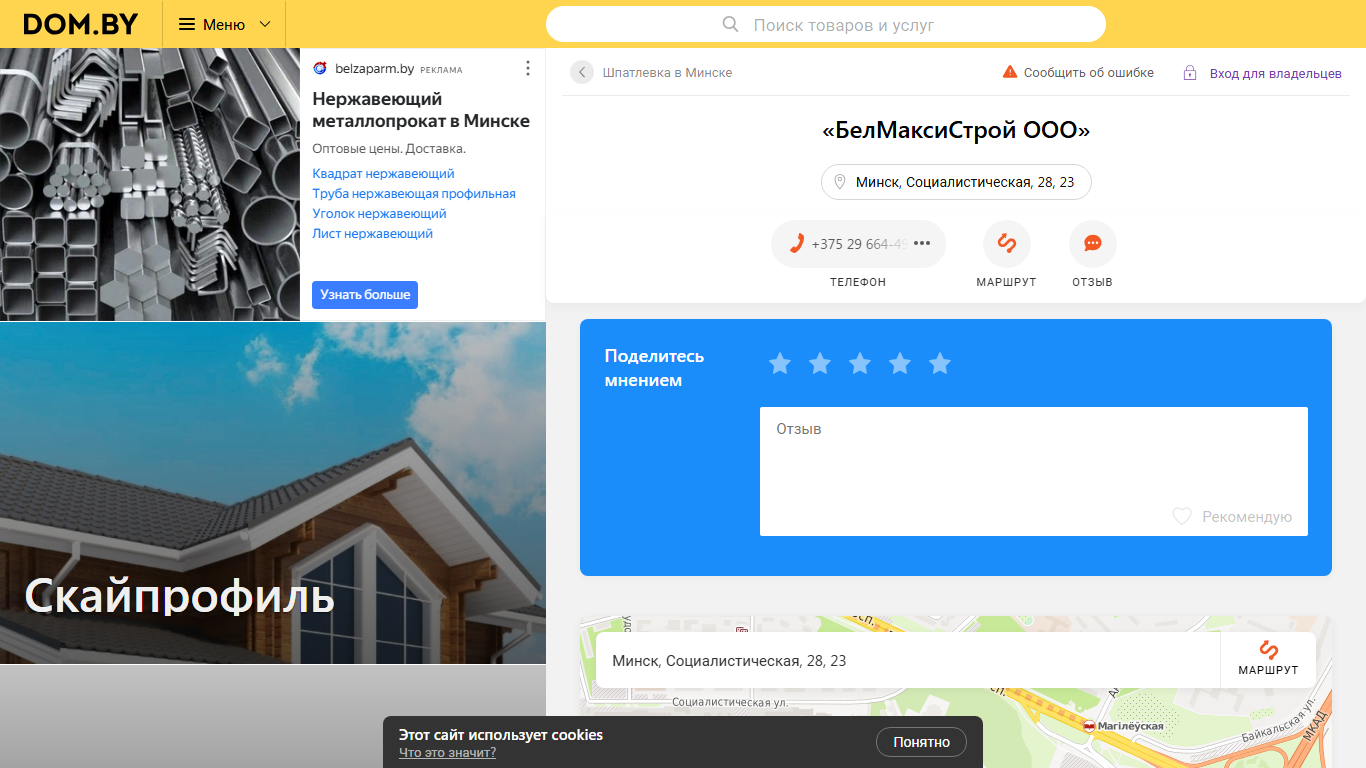Open the DOM.BY home logo
1366x768 pixels.
pyautogui.click(x=80, y=24)
